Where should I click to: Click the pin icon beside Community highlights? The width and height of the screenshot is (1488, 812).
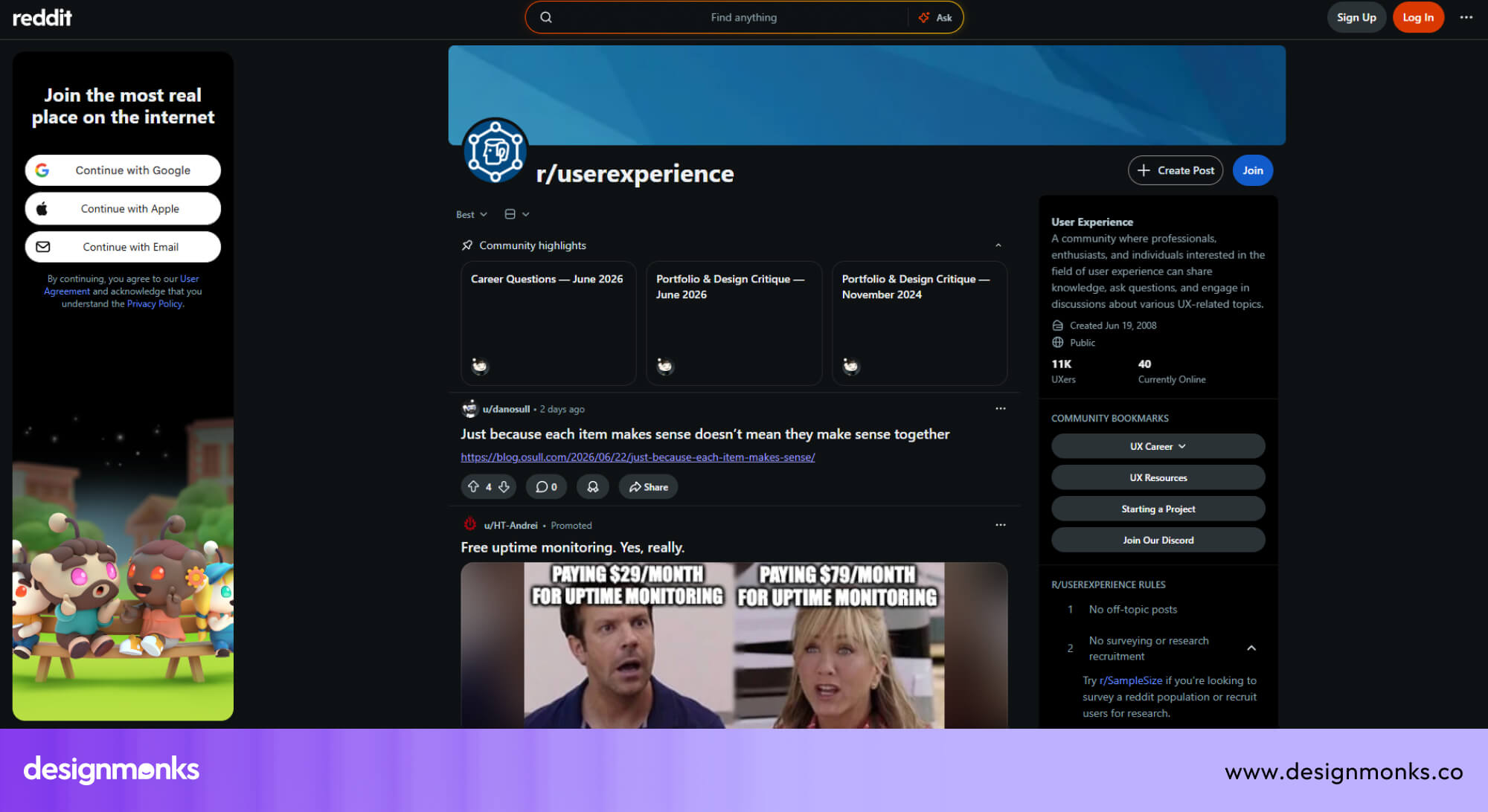(466, 245)
